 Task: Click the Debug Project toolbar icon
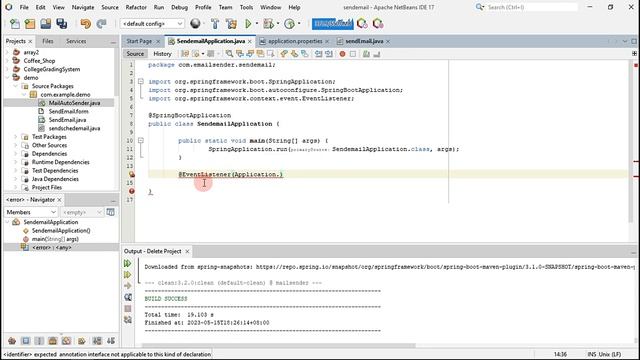pyautogui.click(x=269, y=24)
